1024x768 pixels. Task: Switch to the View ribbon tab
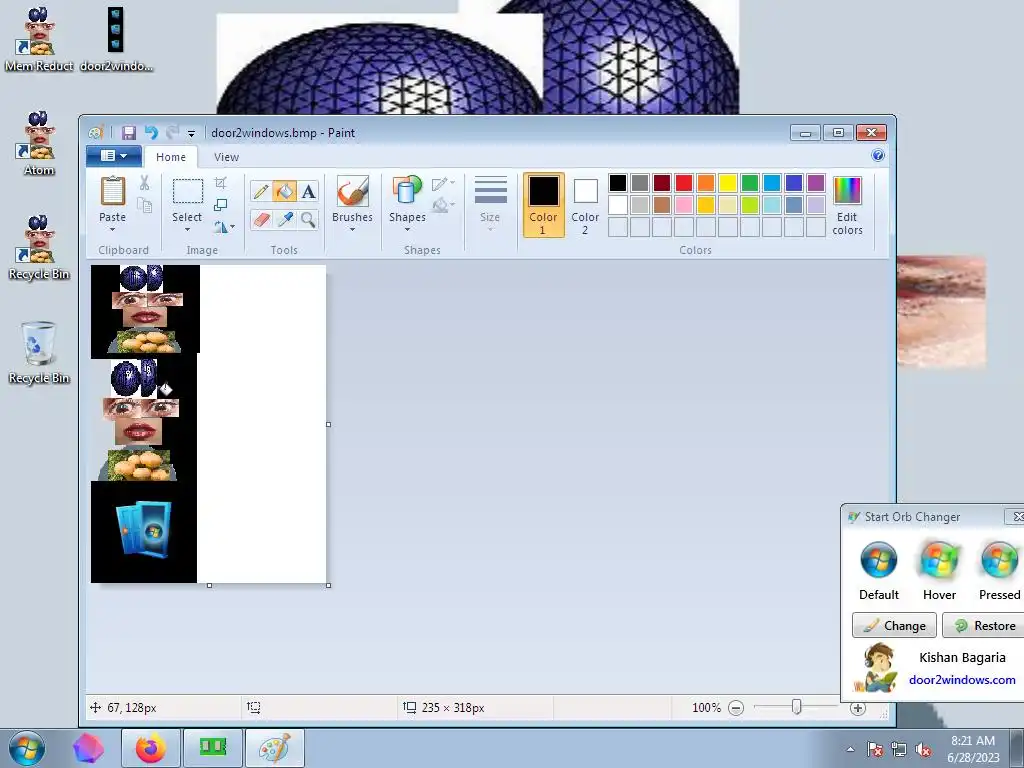(227, 157)
